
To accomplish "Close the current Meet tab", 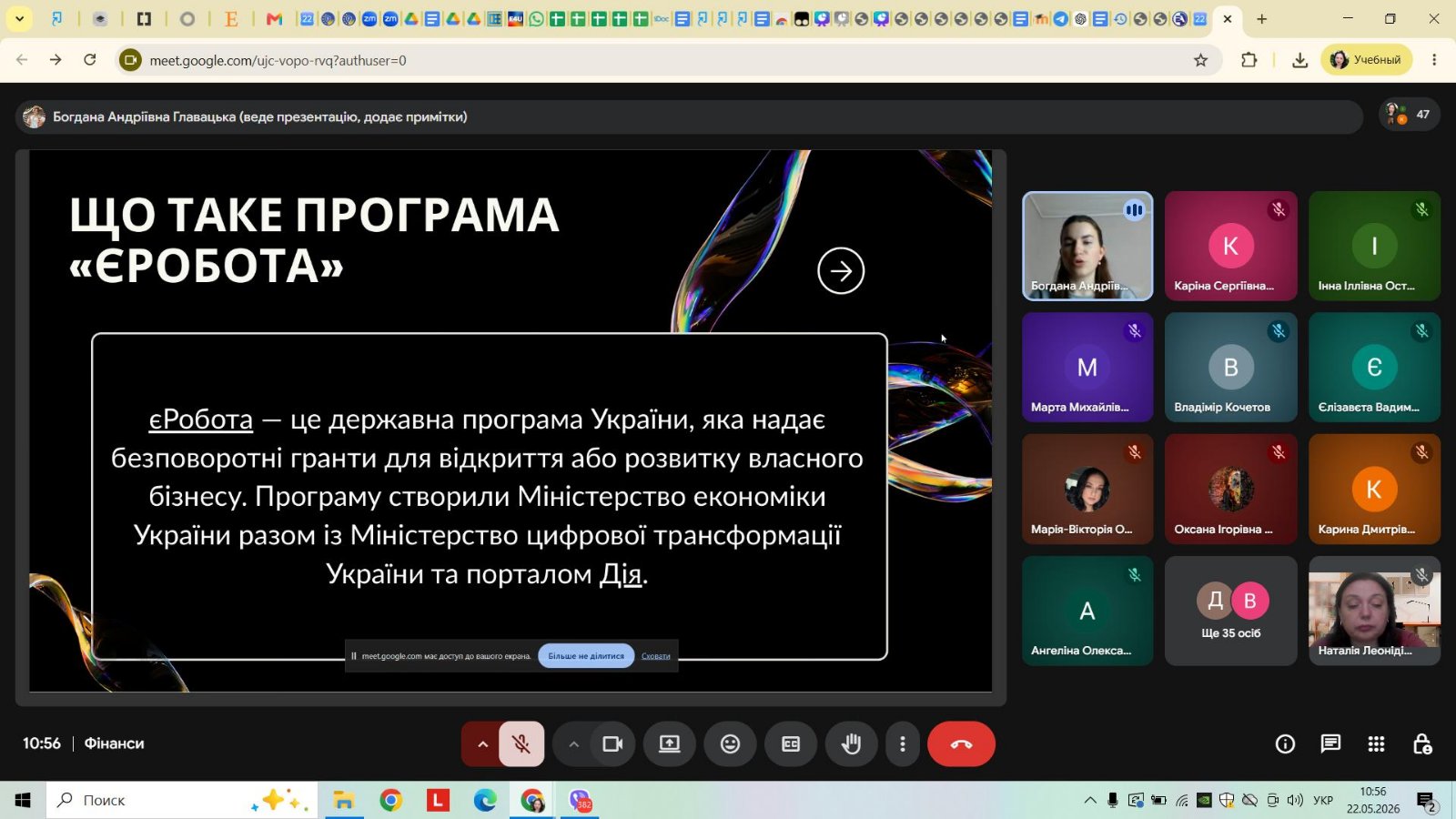I will click(1227, 18).
